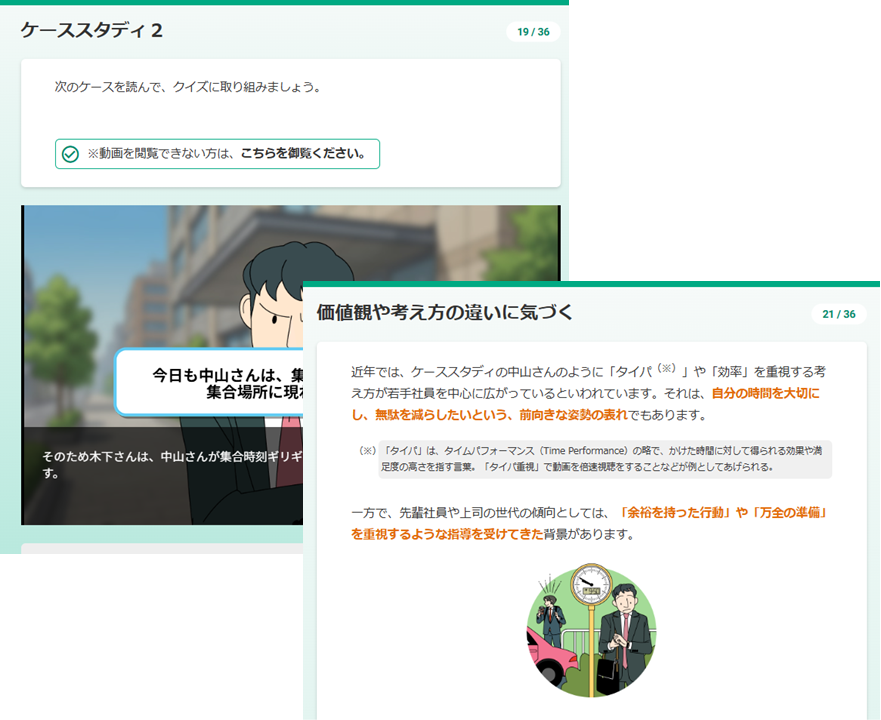
Task: Select the ケーススタディ２ slide heading
Action: (x=92, y=31)
